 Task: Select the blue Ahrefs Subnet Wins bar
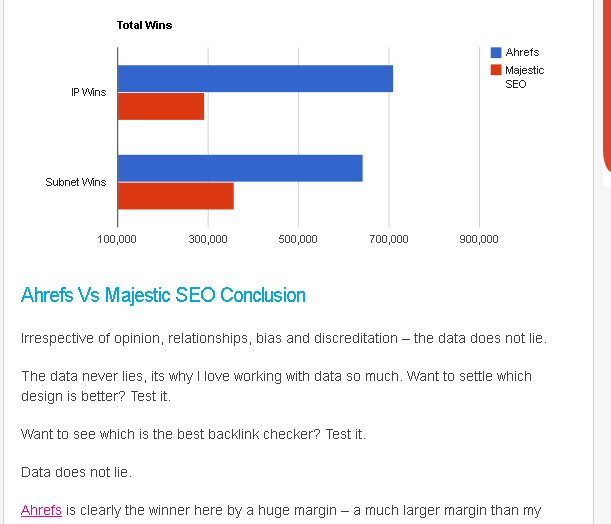[x=240, y=168]
